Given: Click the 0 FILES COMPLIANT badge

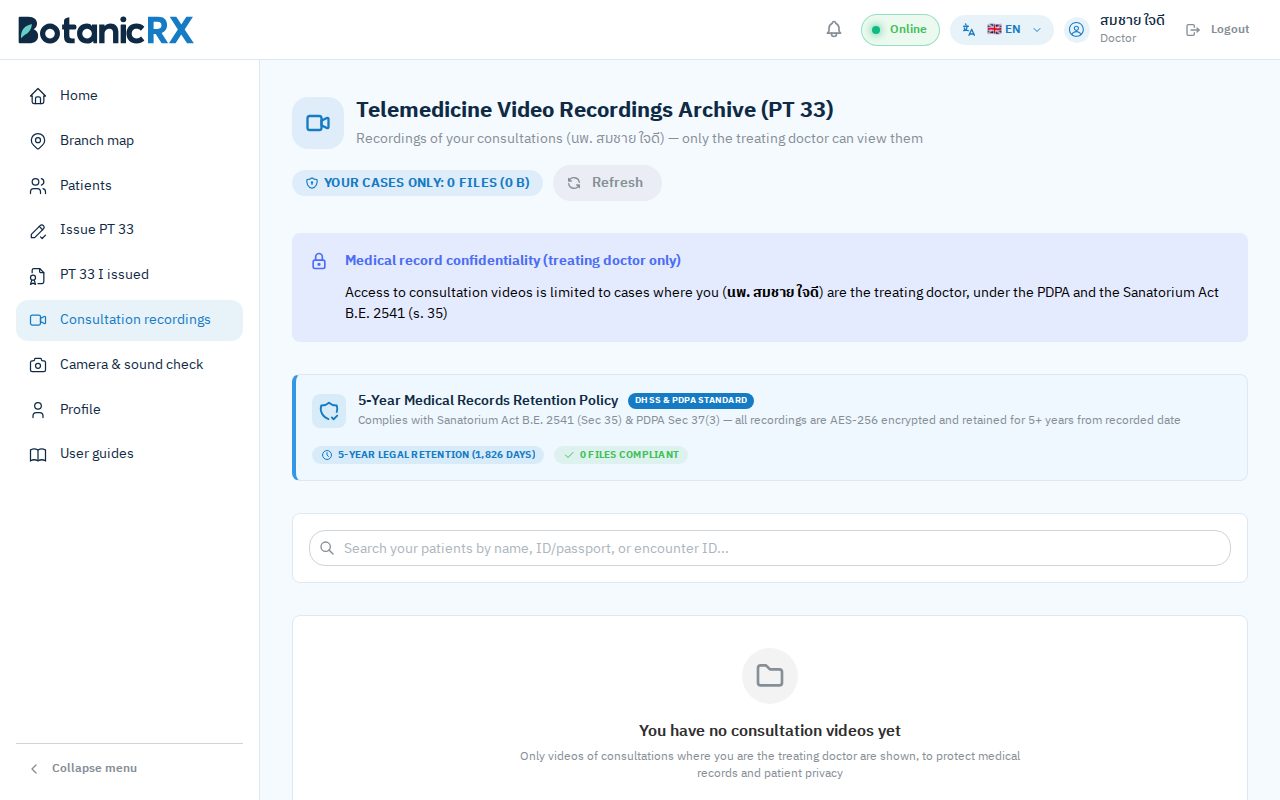Looking at the screenshot, I should coord(621,455).
